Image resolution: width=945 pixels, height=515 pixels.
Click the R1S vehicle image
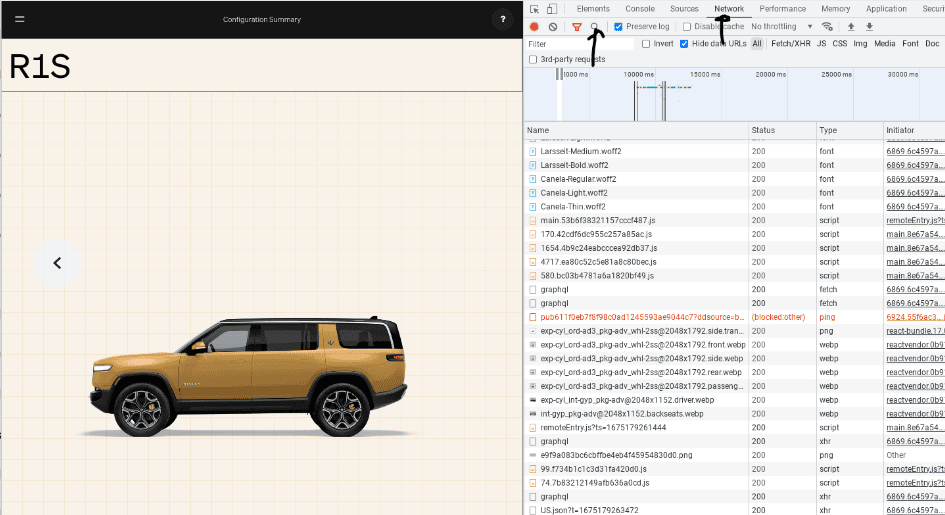[249, 376]
